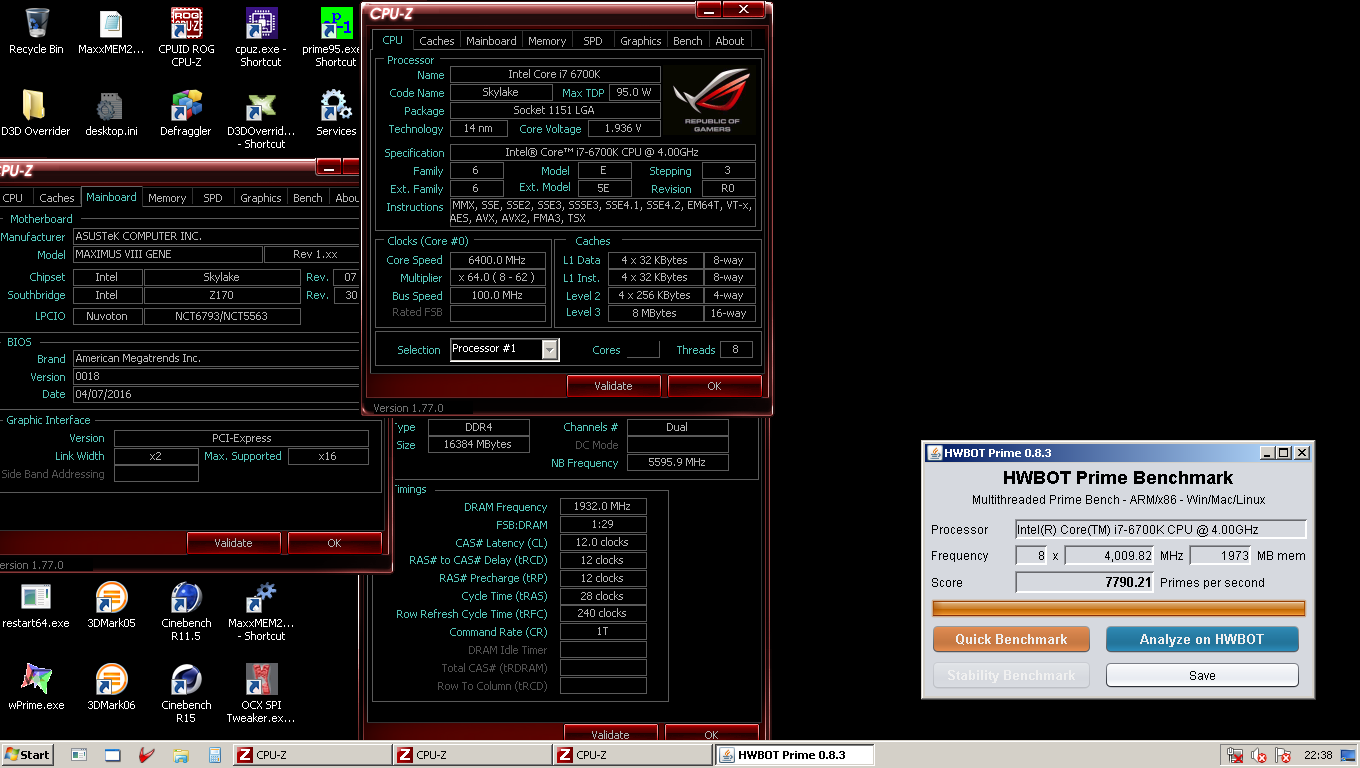Open Memory tab in front CPU-Z window

(547, 41)
